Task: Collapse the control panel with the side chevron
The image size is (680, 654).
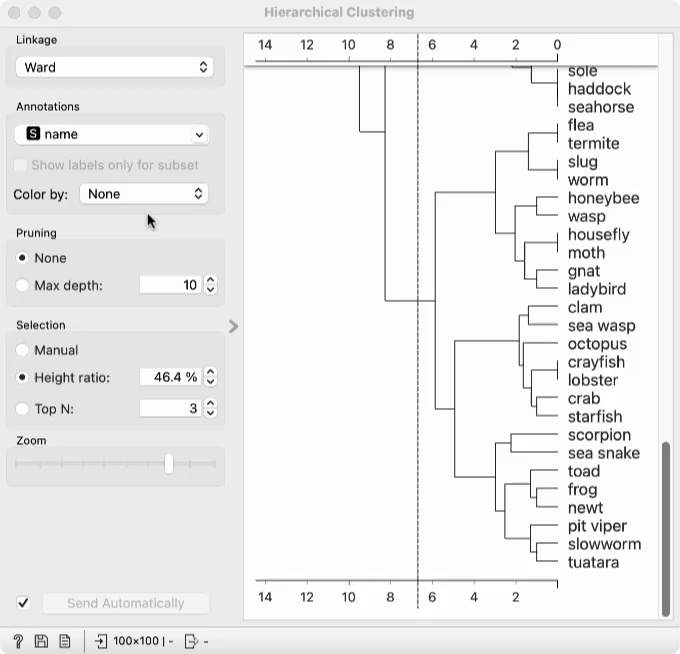Action: (233, 327)
